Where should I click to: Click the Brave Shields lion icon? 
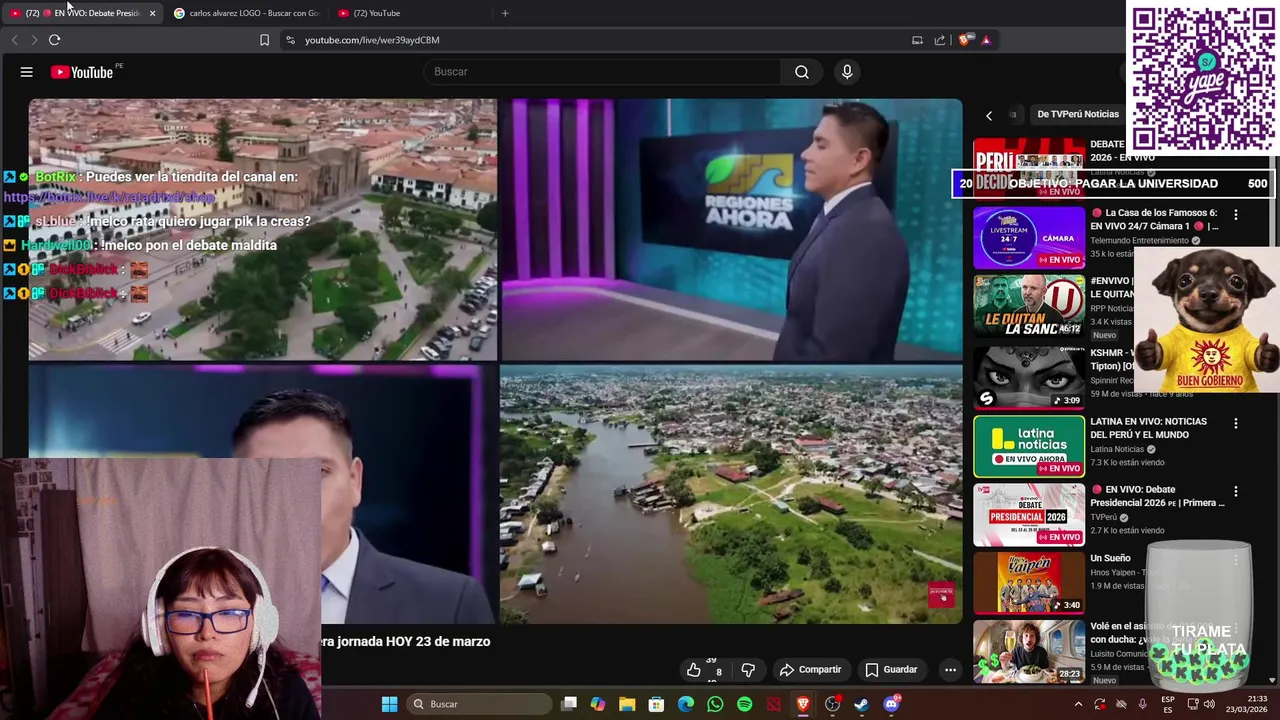tap(964, 40)
